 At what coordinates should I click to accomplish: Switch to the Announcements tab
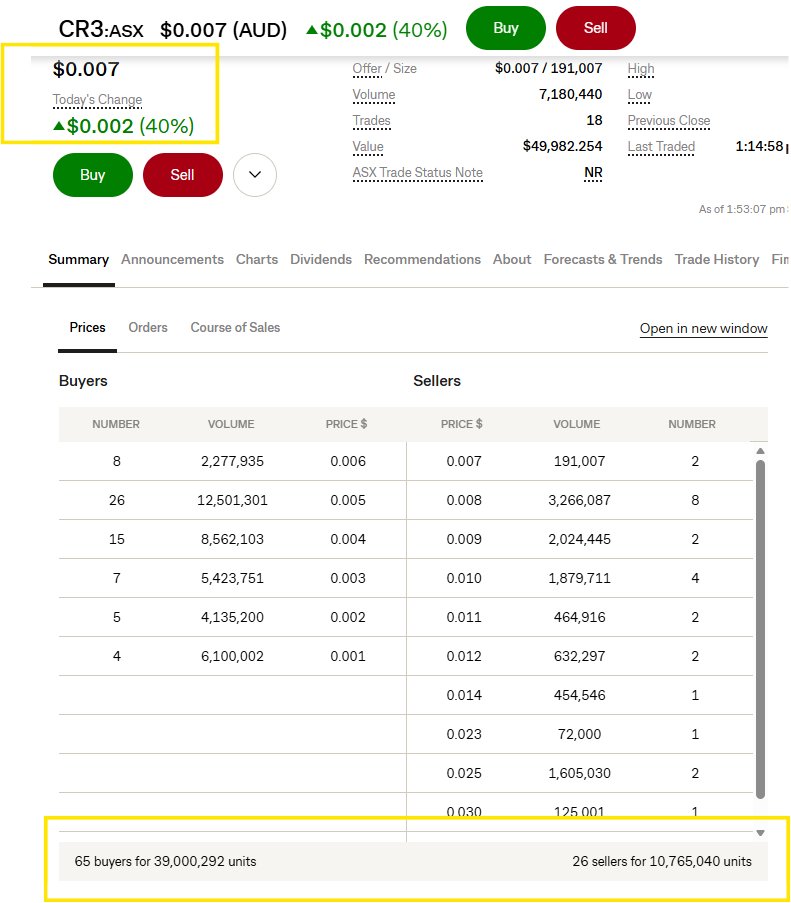pyautogui.click(x=172, y=260)
